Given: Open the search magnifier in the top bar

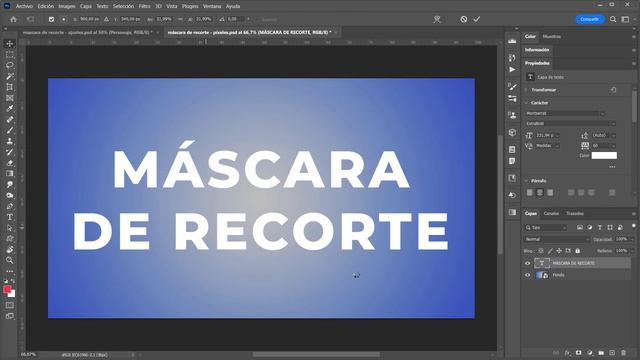Looking at the screenshot, I should [x=613, y=19].
